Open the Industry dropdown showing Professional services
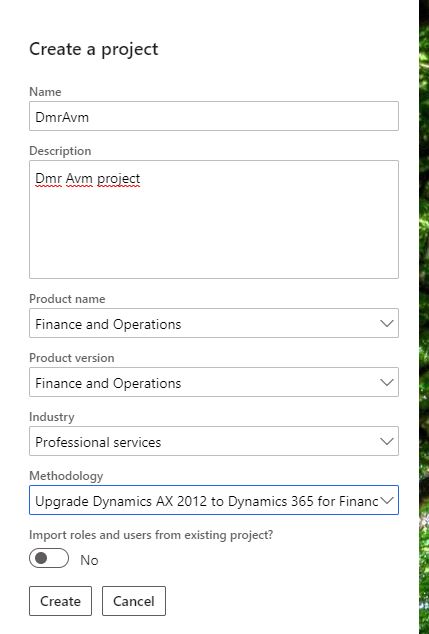This screenshot has height=634, width=429. (214, 441)
